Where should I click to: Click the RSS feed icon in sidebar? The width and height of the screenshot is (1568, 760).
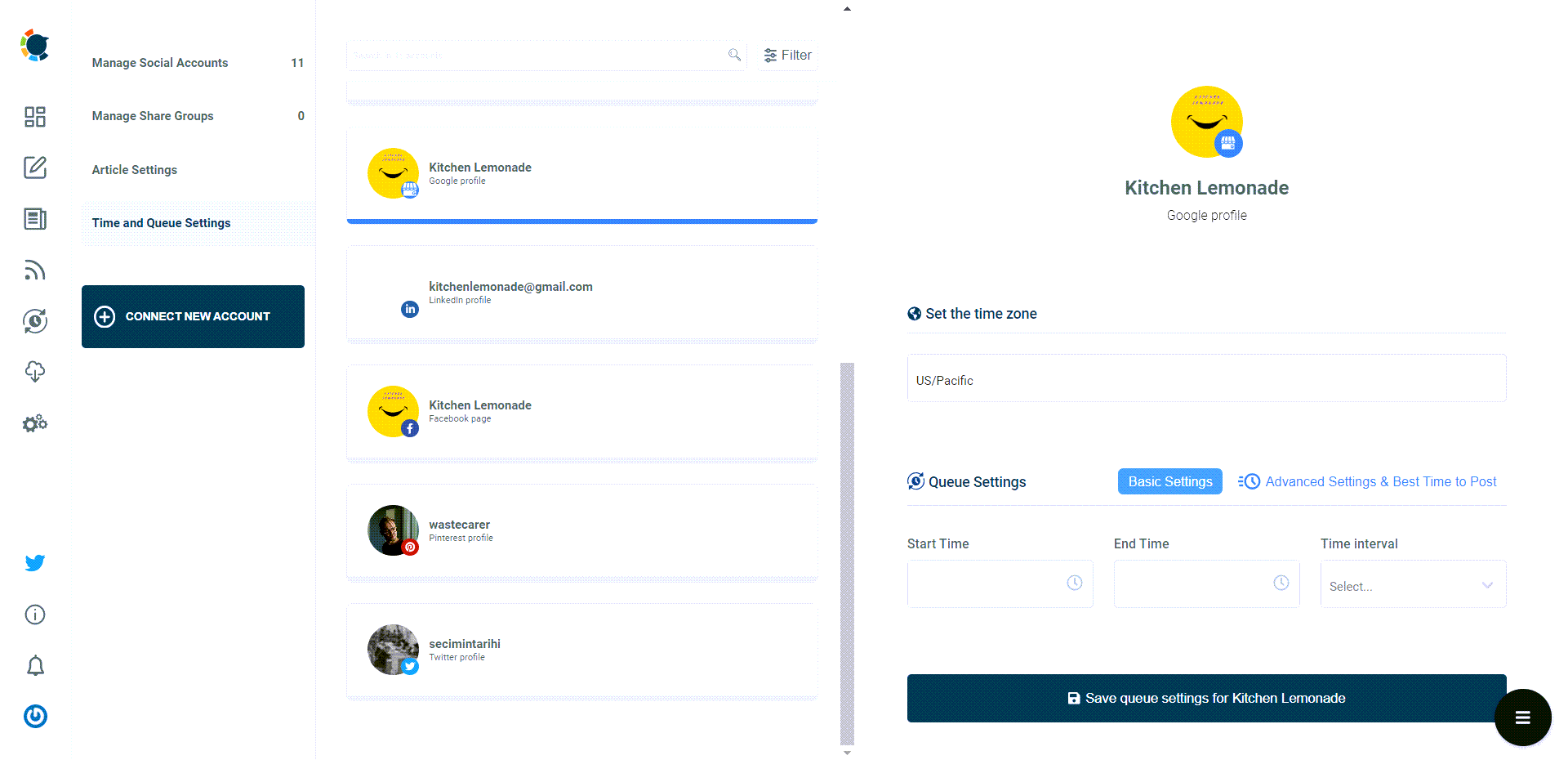coord(34,270)
